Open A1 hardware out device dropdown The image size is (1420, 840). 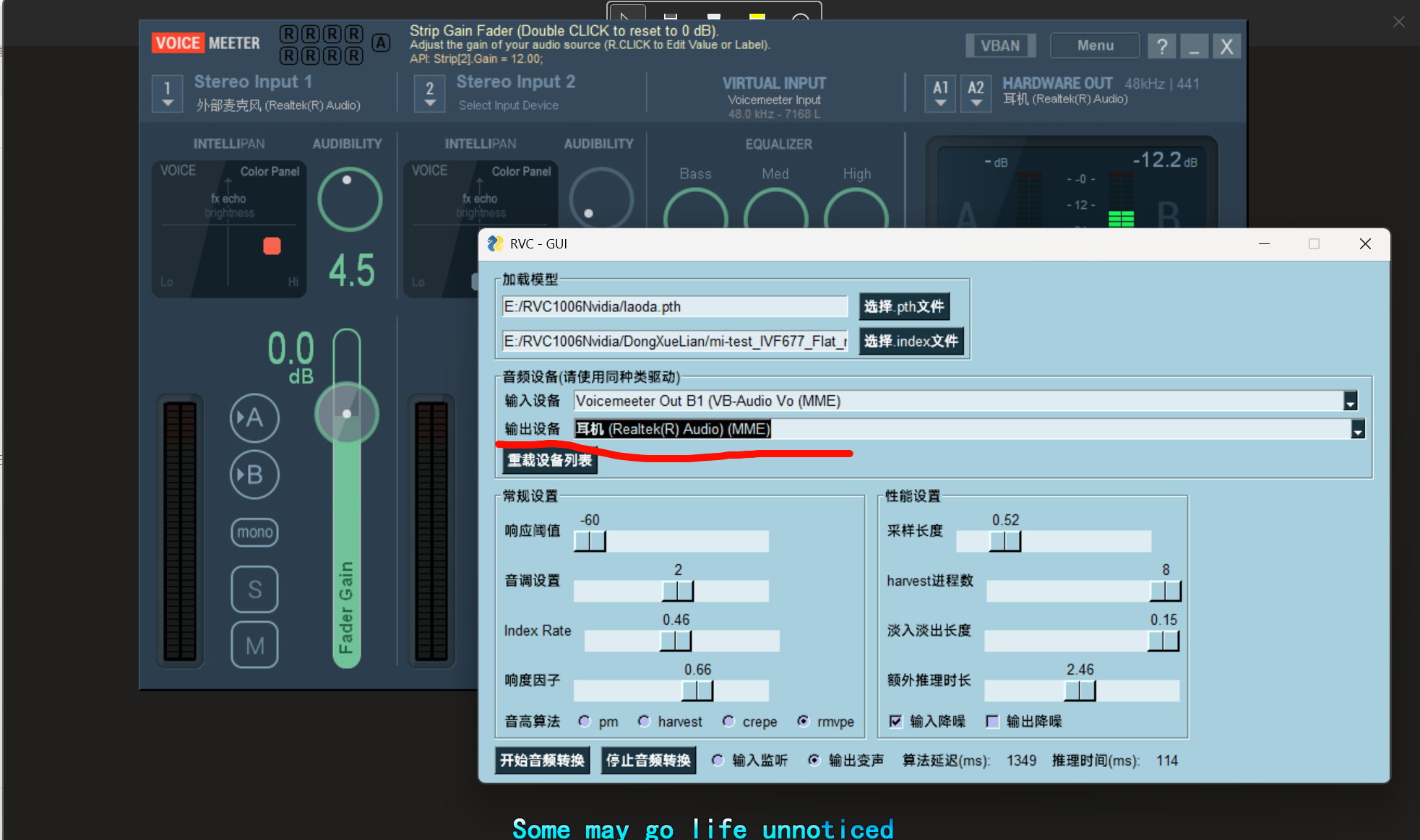(x=940, y=94)
